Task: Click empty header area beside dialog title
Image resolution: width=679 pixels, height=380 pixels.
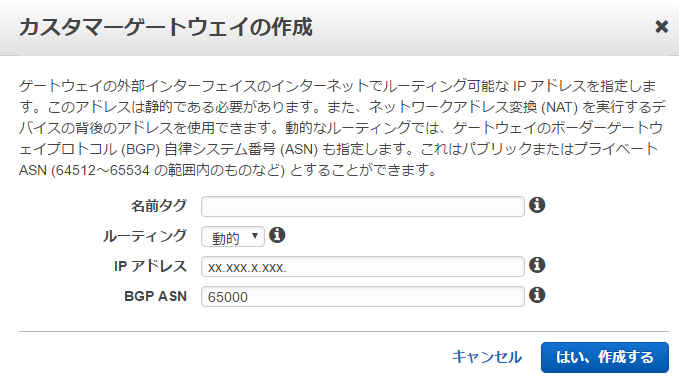Action: click(481, 27)
